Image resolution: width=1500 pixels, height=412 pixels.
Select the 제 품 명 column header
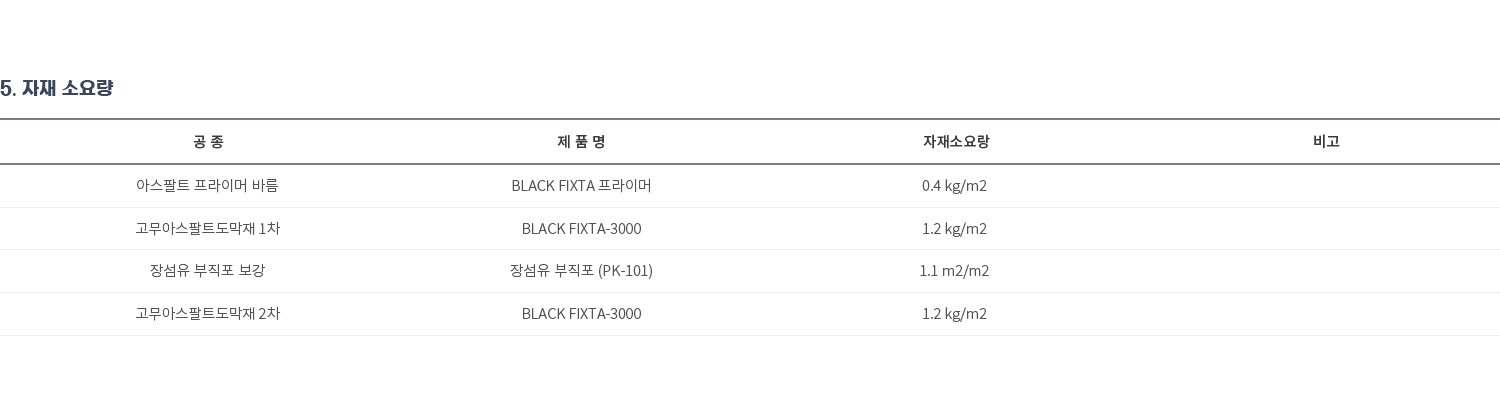(x=581, y=142)
